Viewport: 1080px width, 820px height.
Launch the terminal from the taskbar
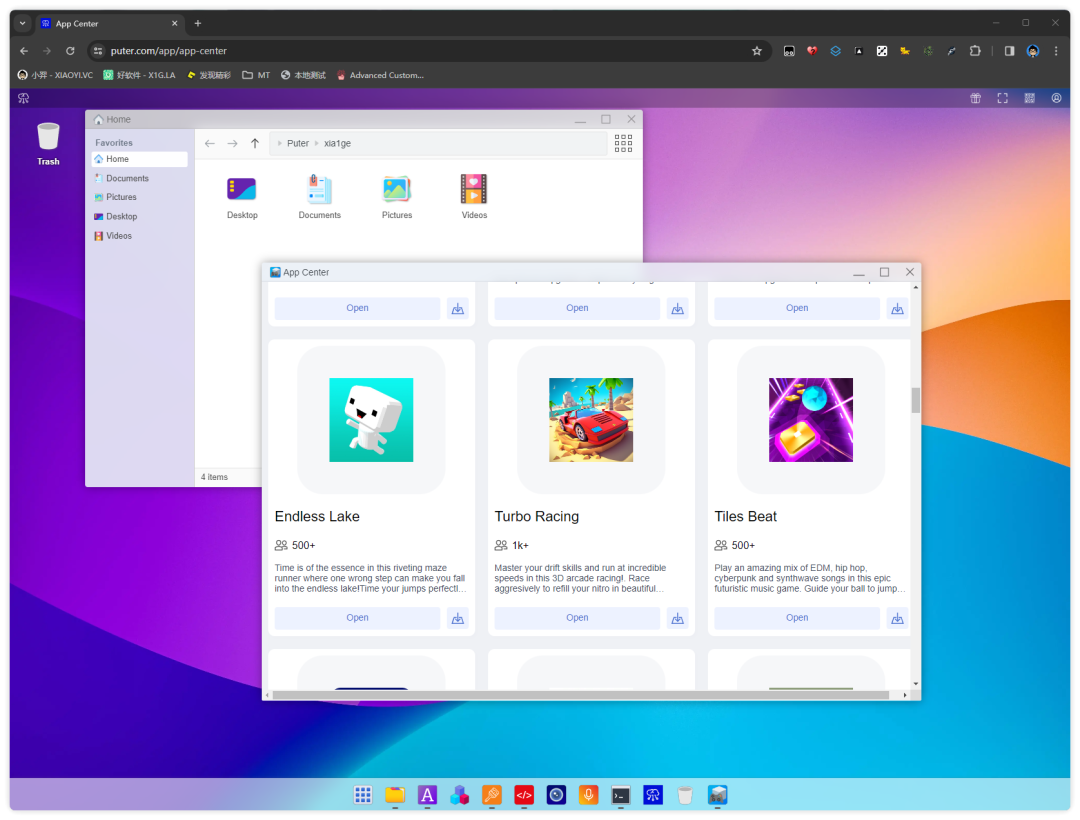pos(621,795)
